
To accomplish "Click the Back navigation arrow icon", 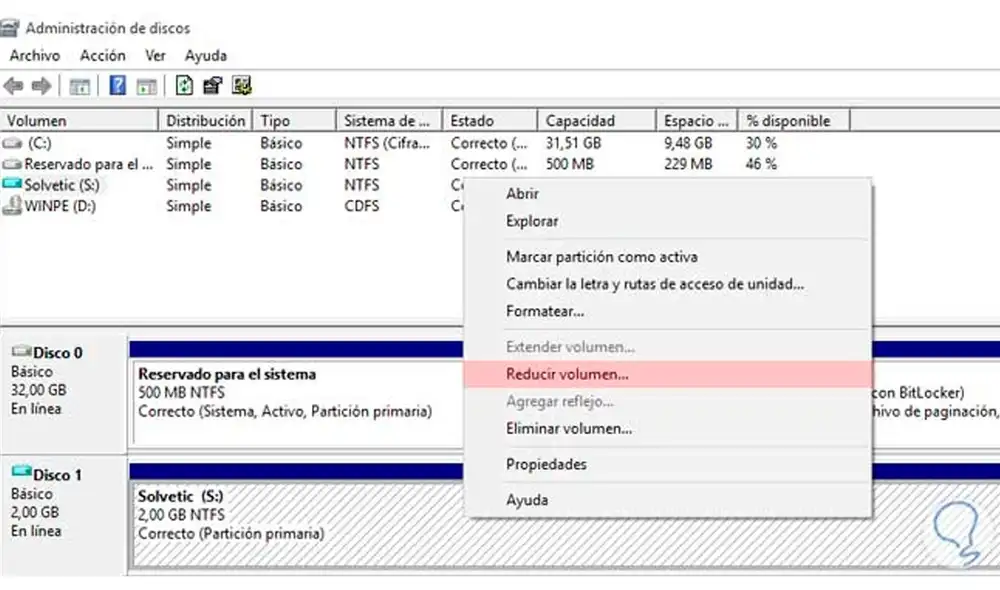I will click(x=12, y=85).
